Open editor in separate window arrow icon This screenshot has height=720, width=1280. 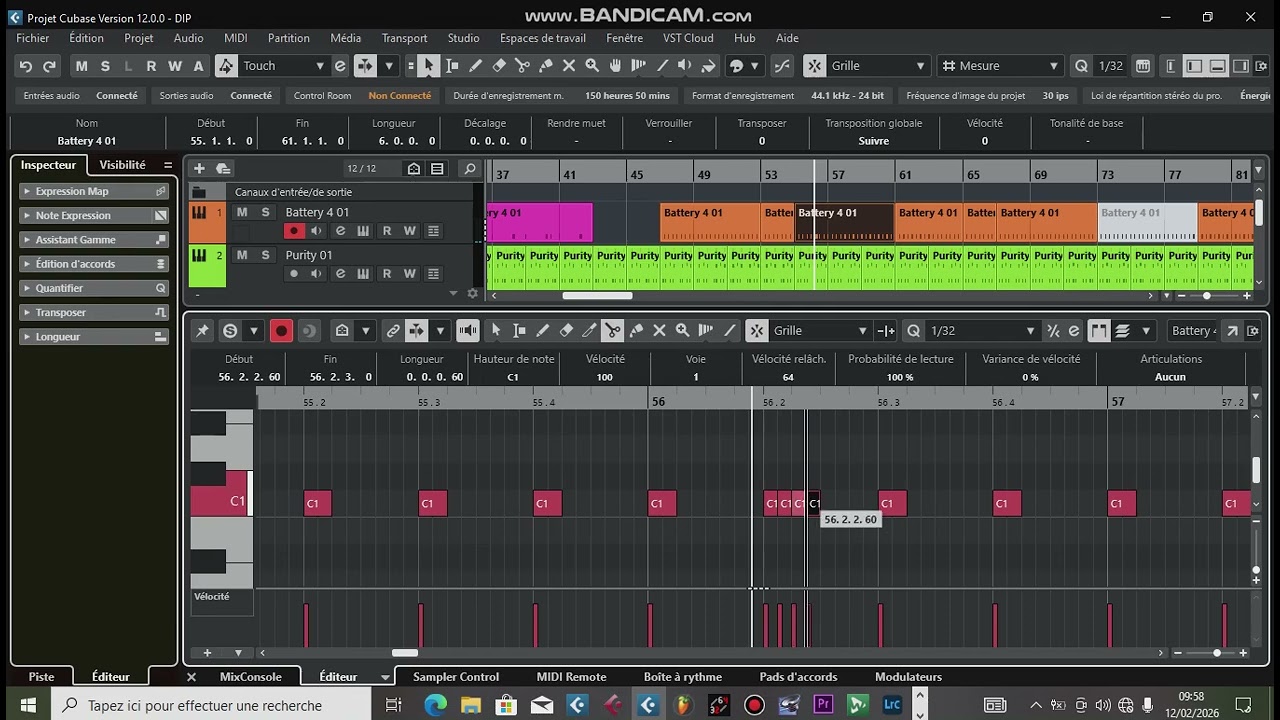[1232, 331]
